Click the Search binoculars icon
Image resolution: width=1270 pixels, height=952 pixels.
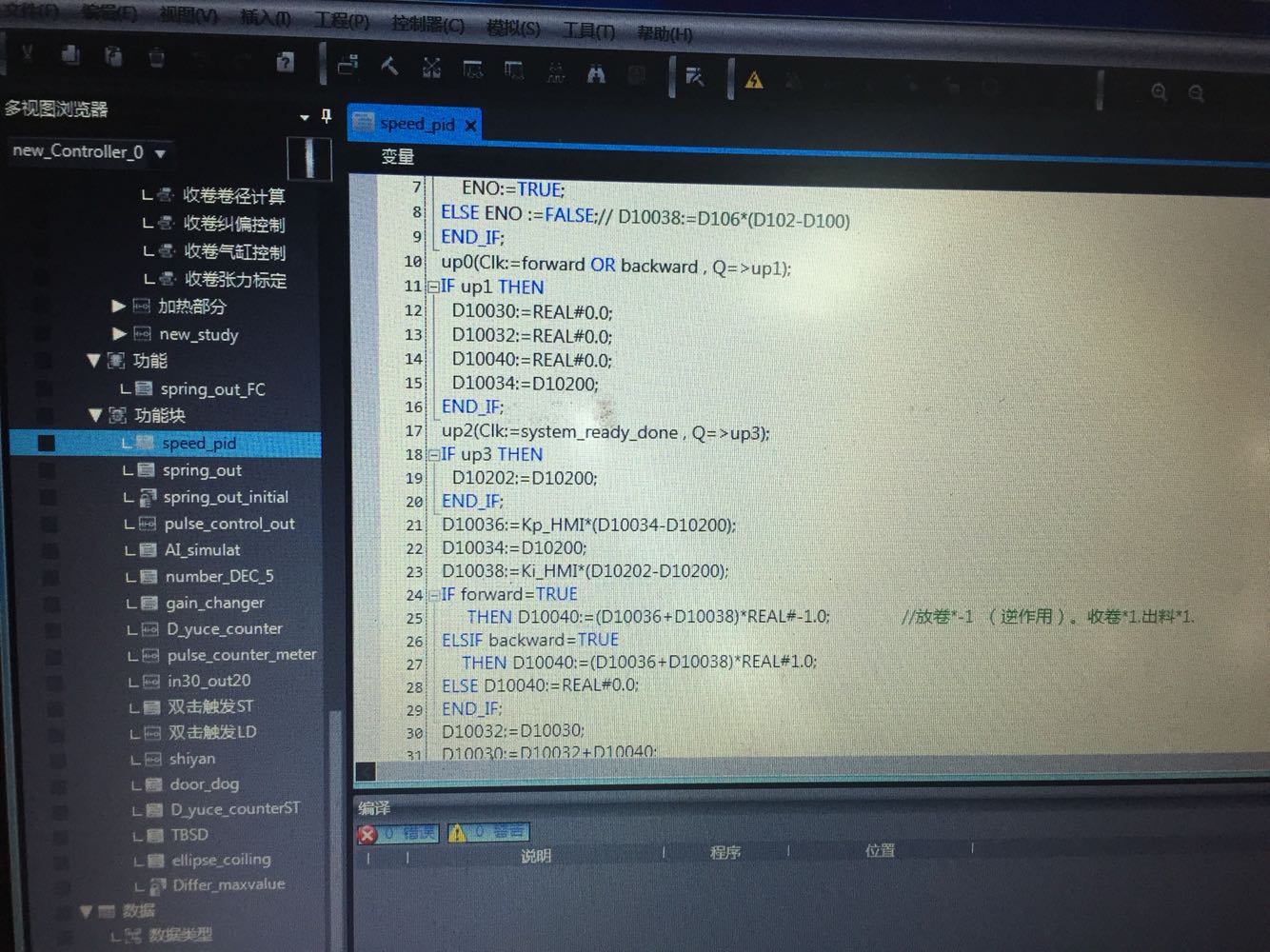tap(596, 72)
